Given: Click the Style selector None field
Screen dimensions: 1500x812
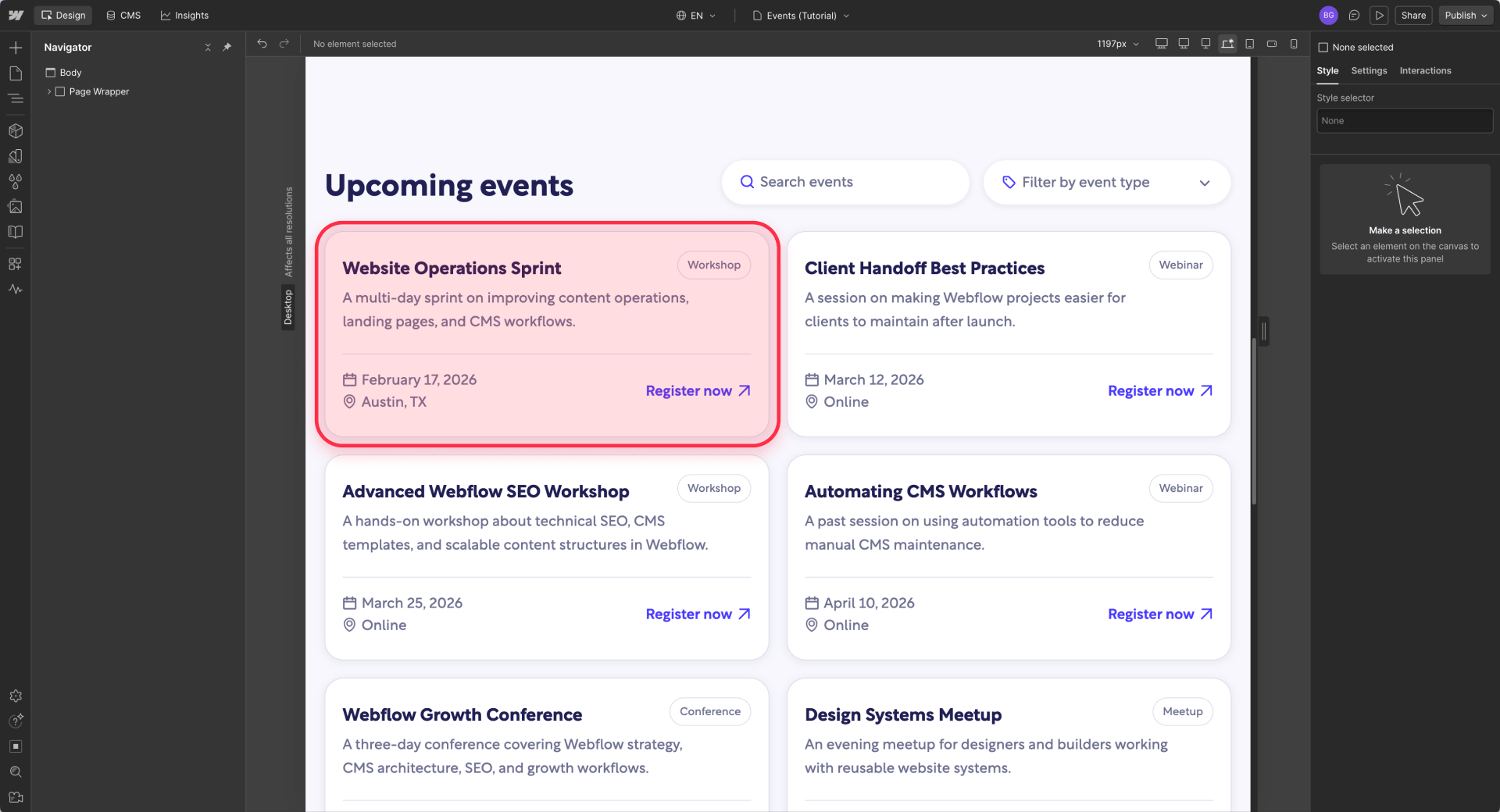Looking at the screenshot, I should point(1404,121).
